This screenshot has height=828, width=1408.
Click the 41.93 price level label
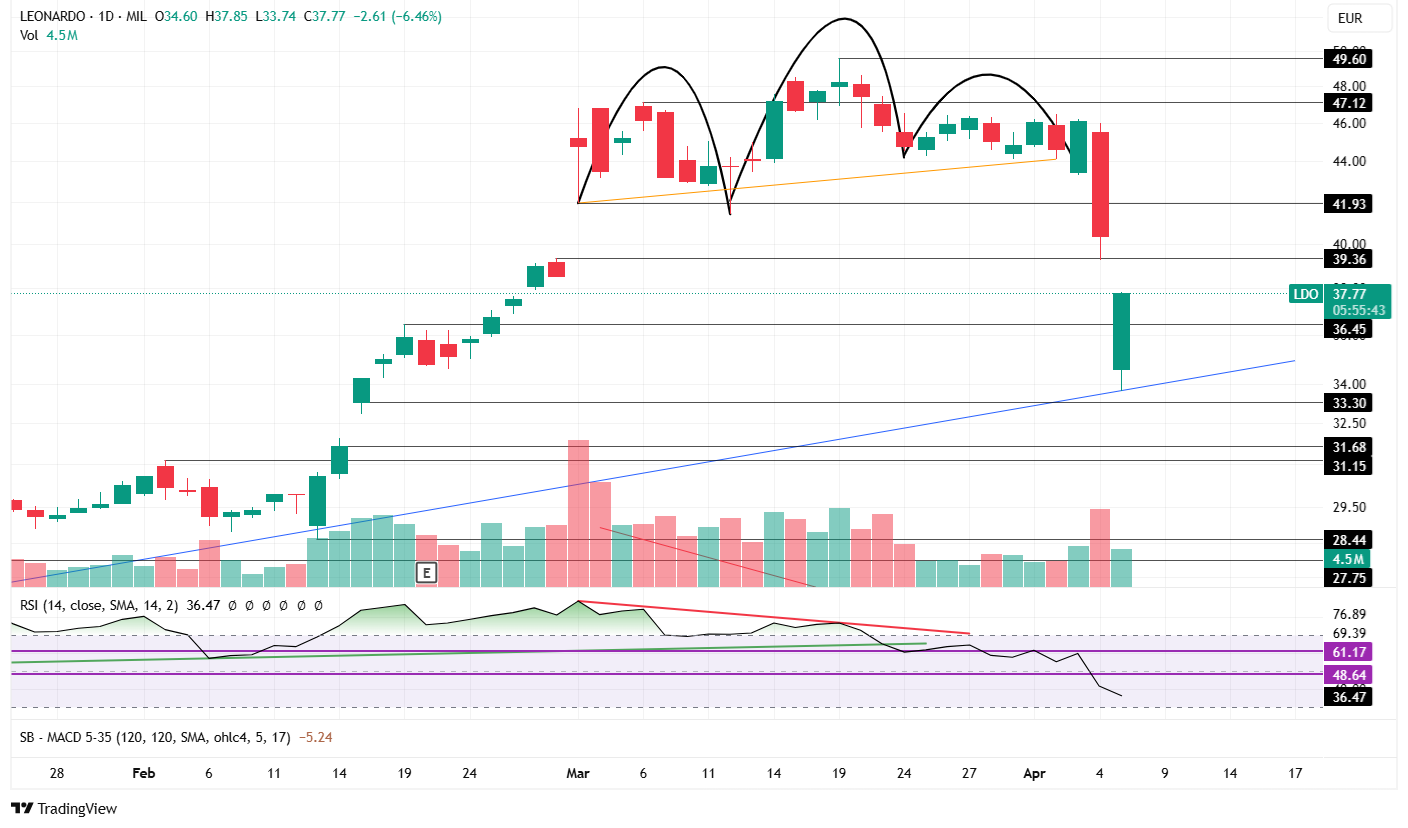(x=1347, y=204)
